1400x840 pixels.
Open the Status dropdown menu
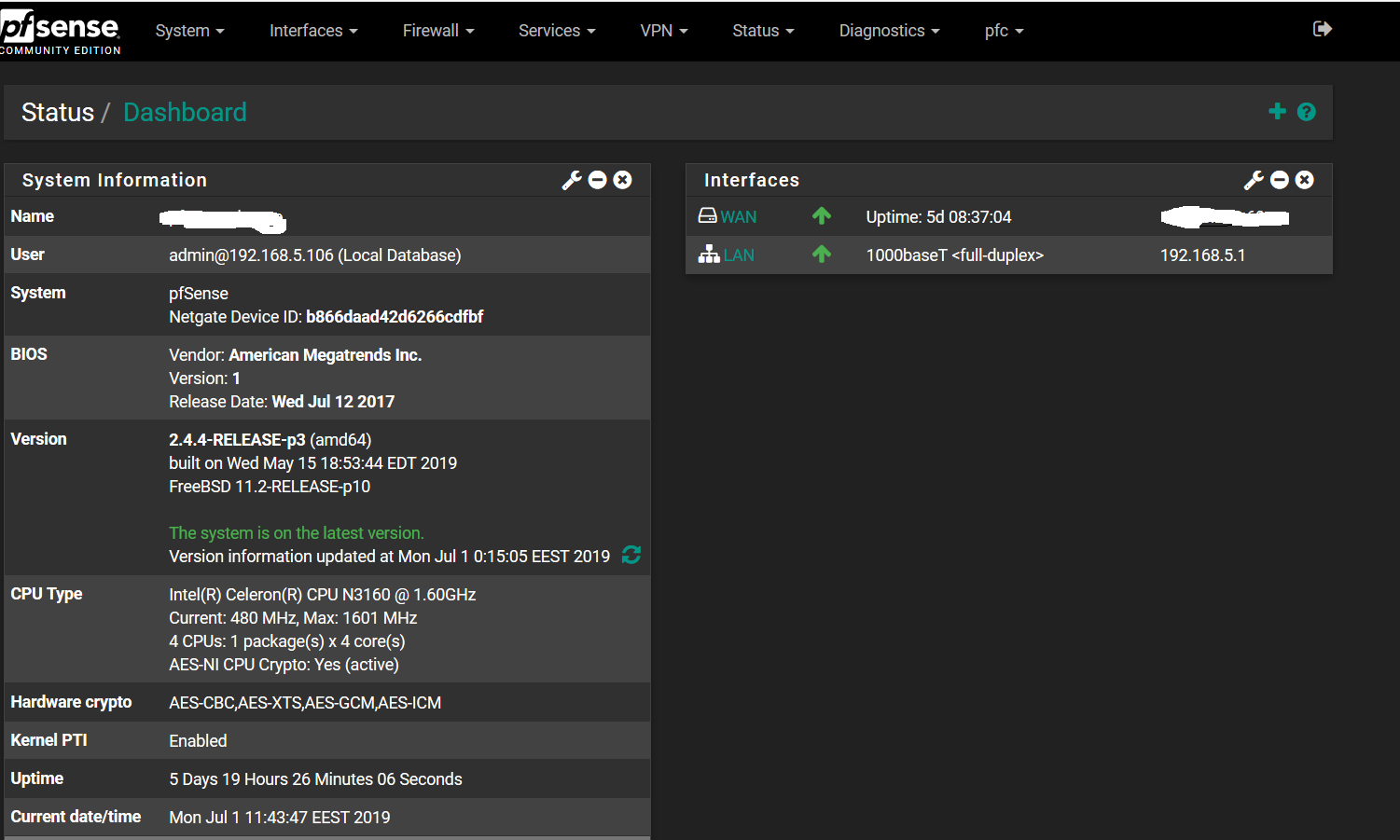pyautogui.click(x=763, y=31)
